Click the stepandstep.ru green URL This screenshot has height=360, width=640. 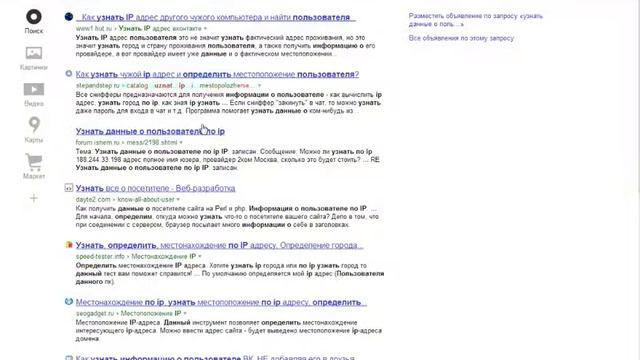point(98,86)
